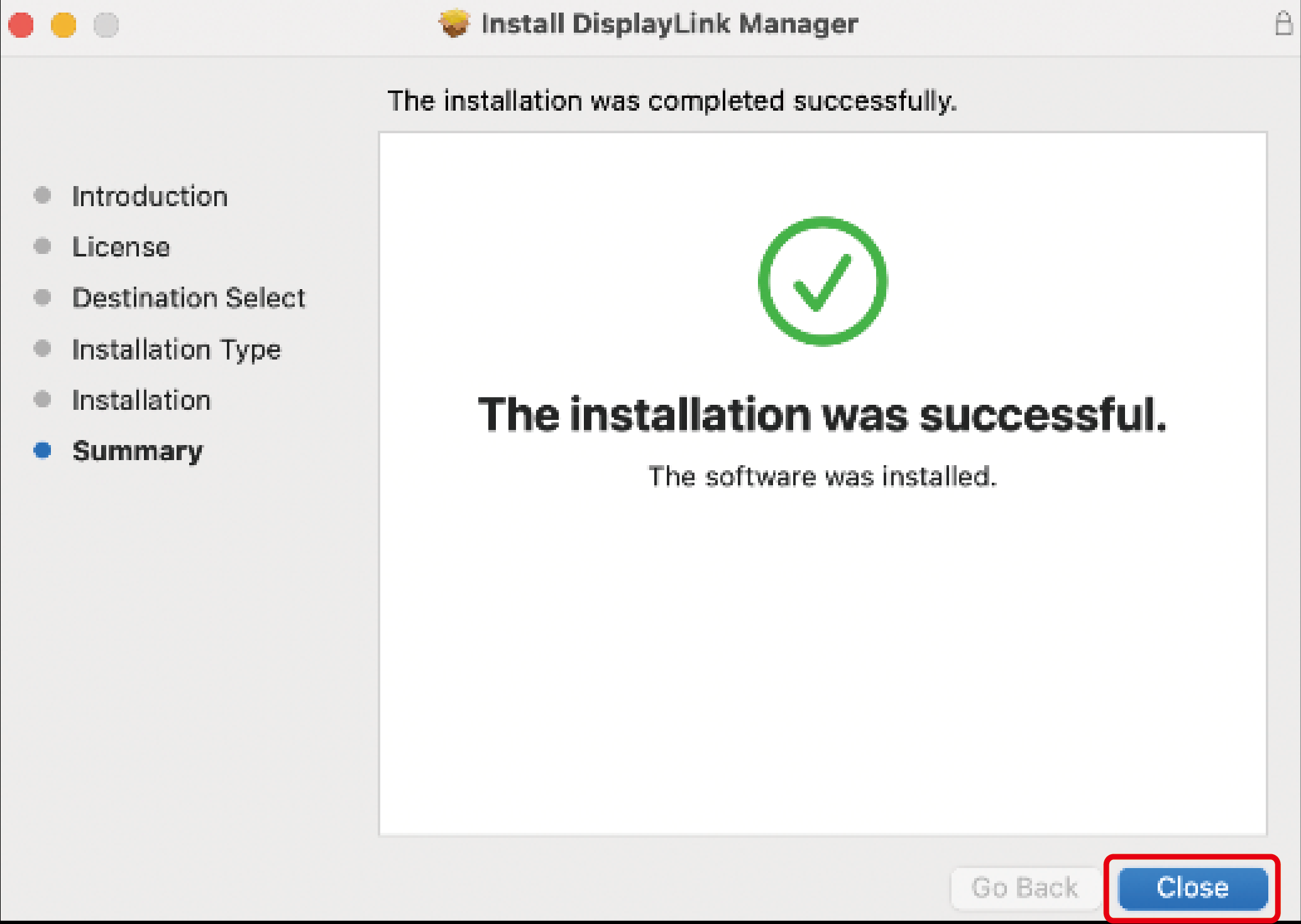Minimize window with yellow button
Screen dimensions: 1301x924
(x=63, y=25)
